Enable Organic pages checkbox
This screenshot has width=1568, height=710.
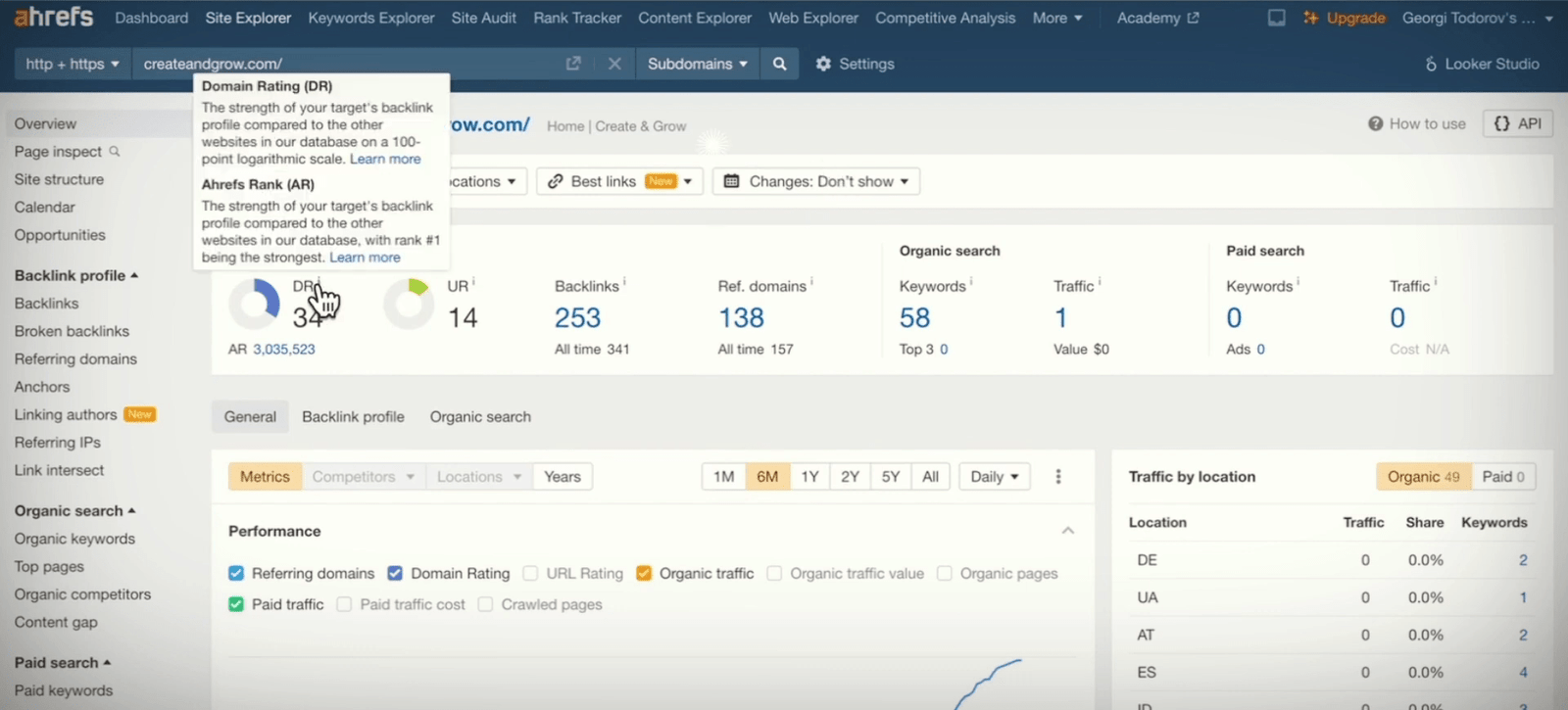(945, 573)
